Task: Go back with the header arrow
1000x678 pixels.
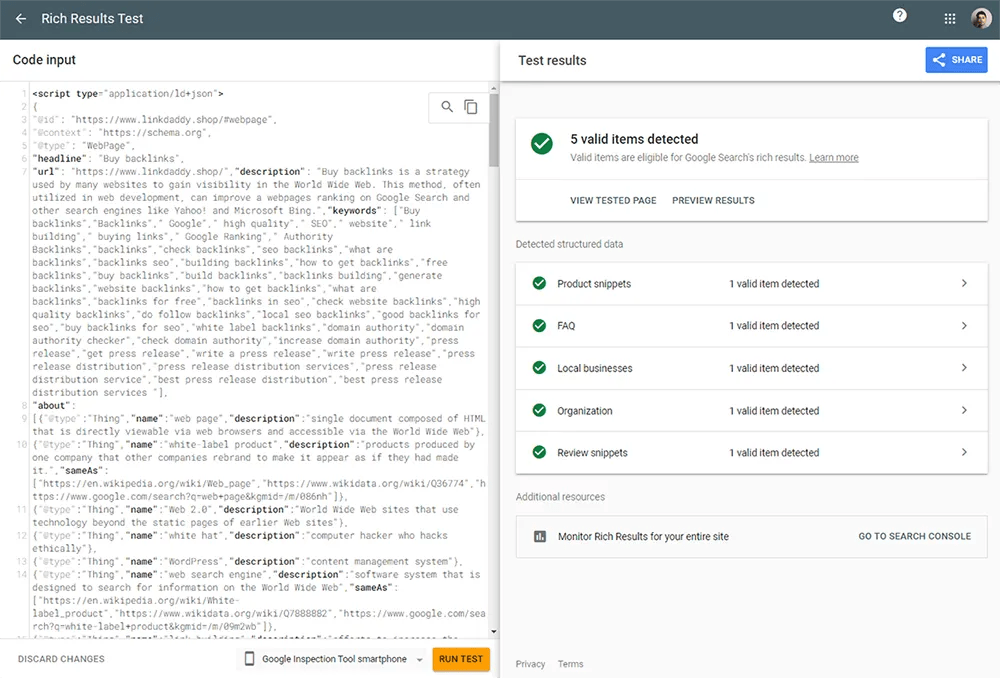Action: click(x=21, y=18)
